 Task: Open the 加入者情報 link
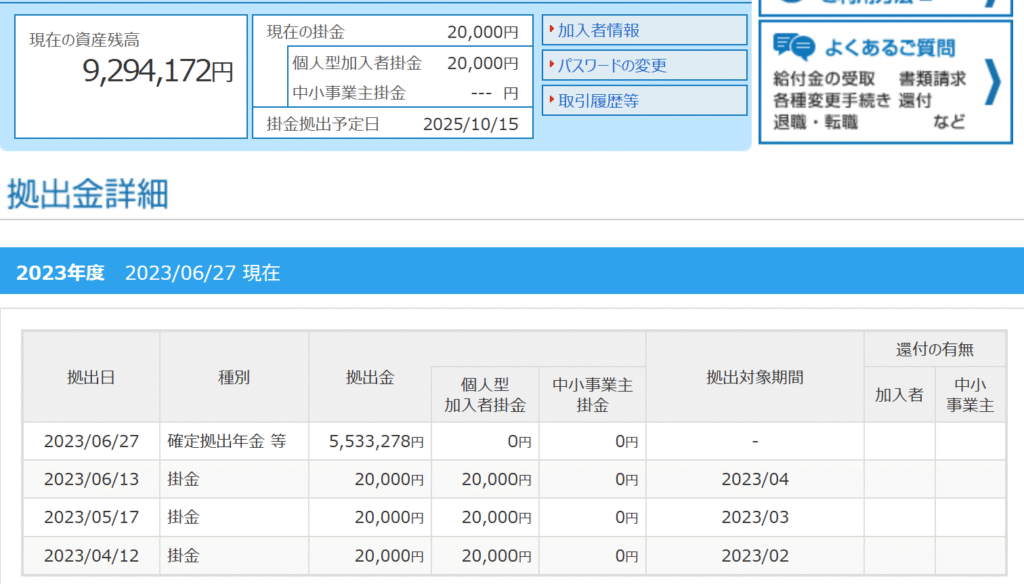[x=598, y=30]
